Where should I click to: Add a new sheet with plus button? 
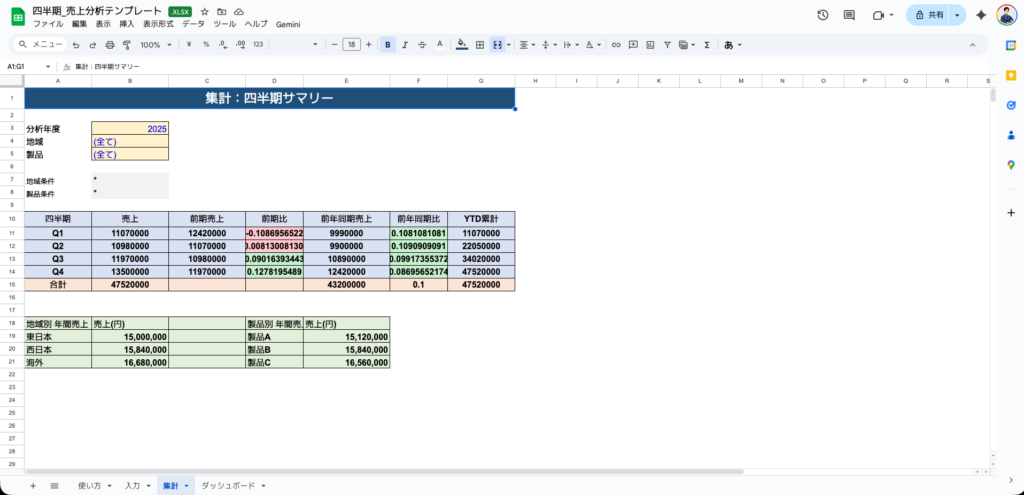pos(32,485)
